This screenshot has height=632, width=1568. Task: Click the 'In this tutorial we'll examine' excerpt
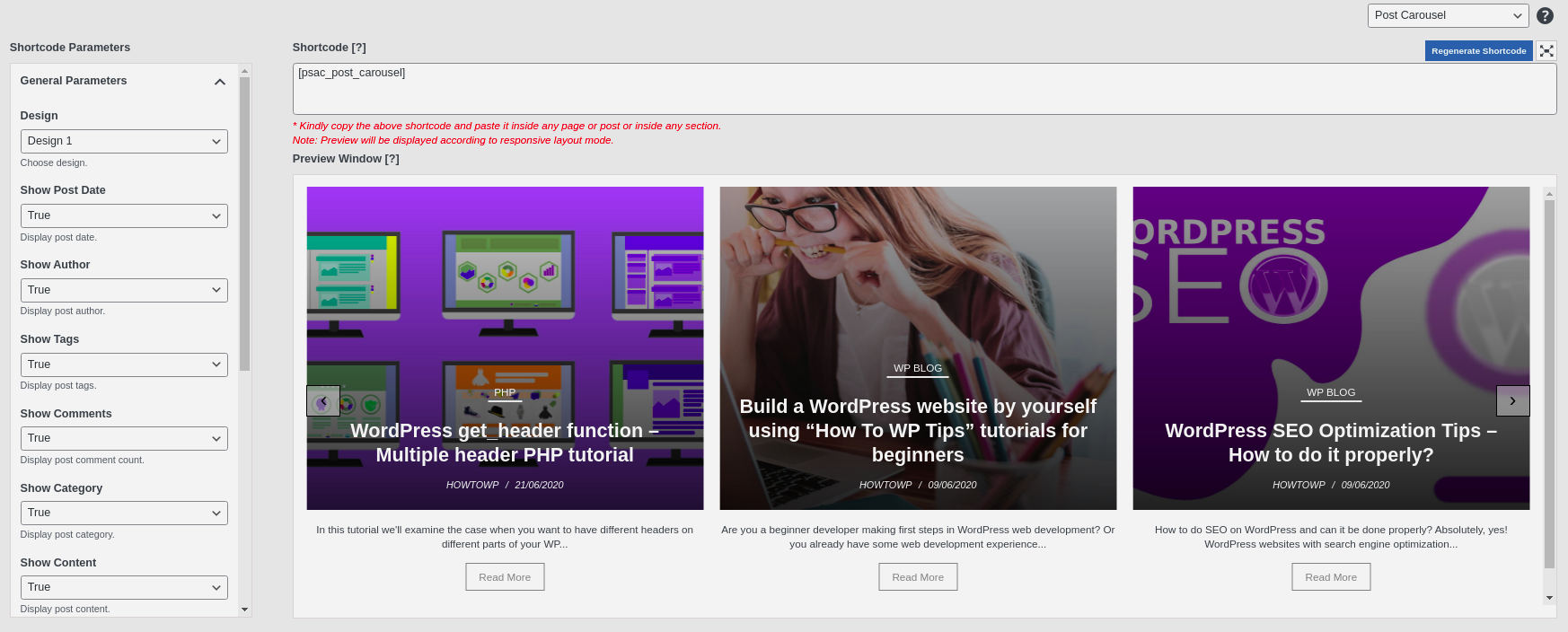pyautogui.click(x=505, y=537)
